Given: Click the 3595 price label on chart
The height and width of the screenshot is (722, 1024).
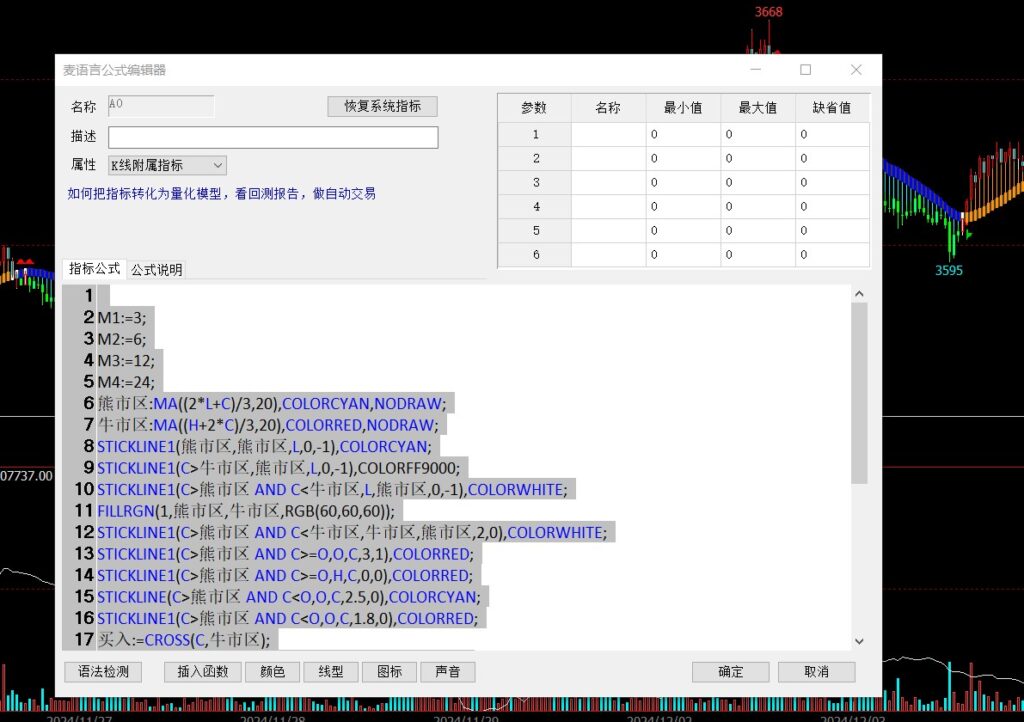Looking at the screenshot, I should click(x=949, y=270).
